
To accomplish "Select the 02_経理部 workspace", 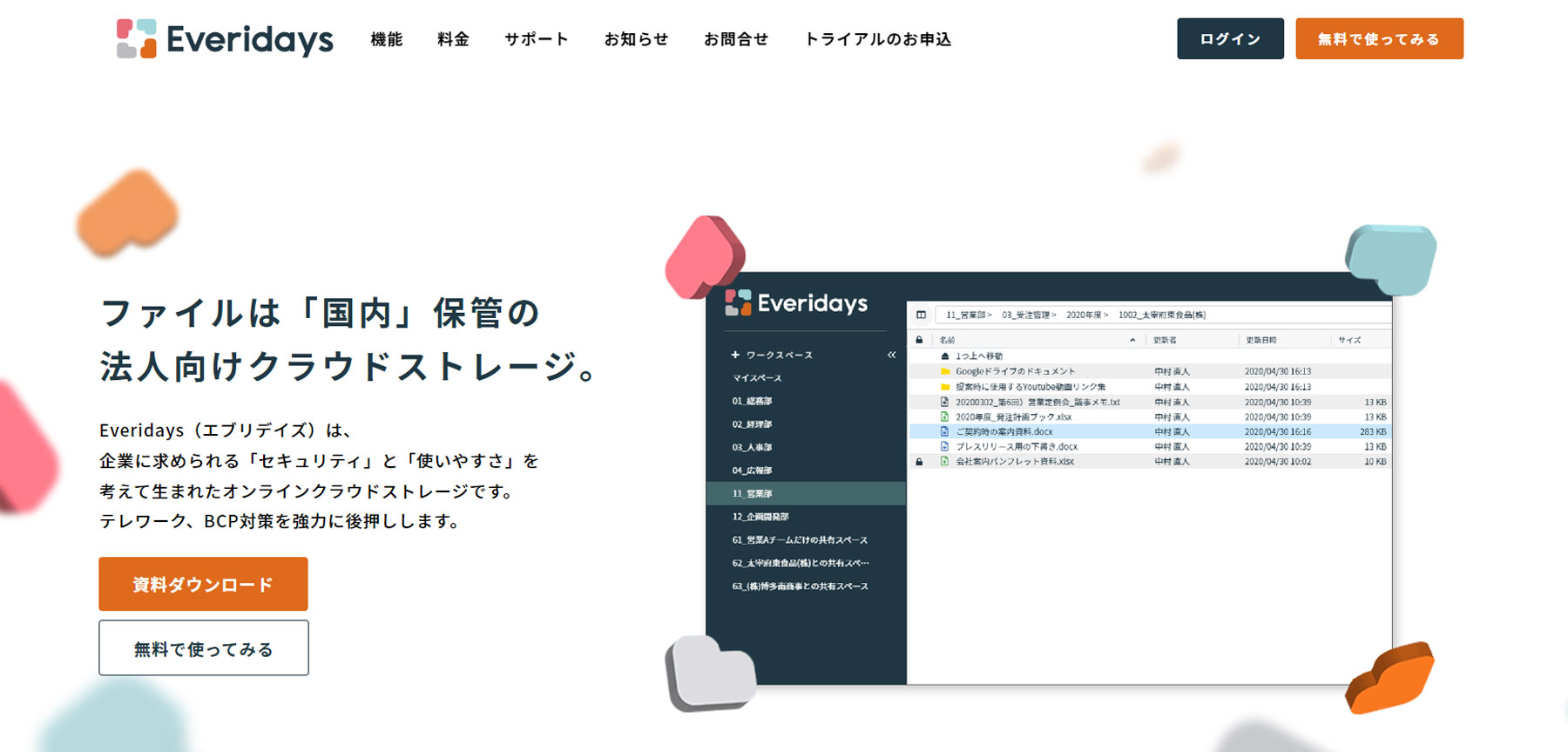I will [x=752, y=424].
